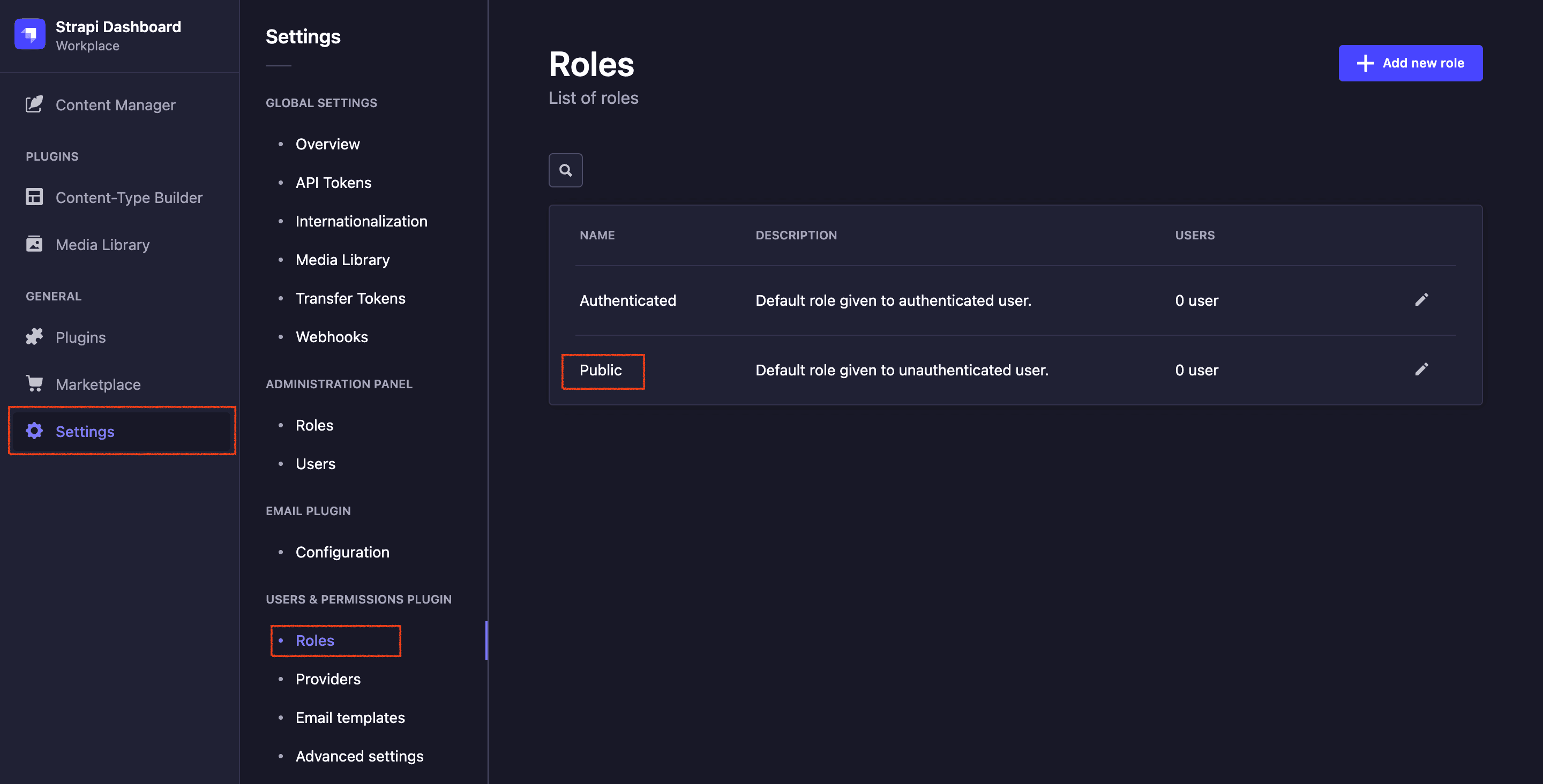The height and width of the screenshot is (784, 1543).
Task: Click the user count for Public
Action: click(1197, 370)
